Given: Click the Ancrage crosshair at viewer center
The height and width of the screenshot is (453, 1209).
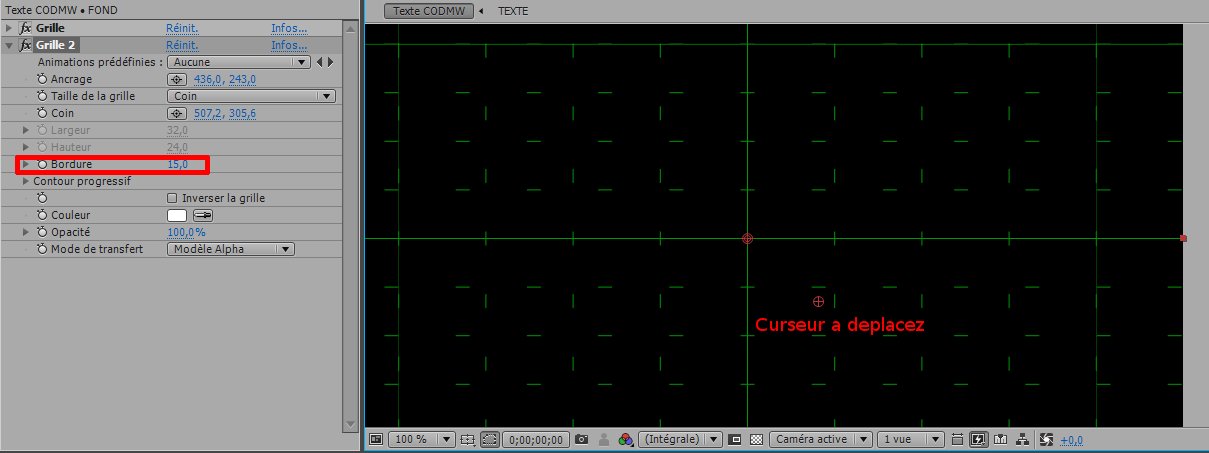Looking at the screenshot, I should click(x=747, y=238).
